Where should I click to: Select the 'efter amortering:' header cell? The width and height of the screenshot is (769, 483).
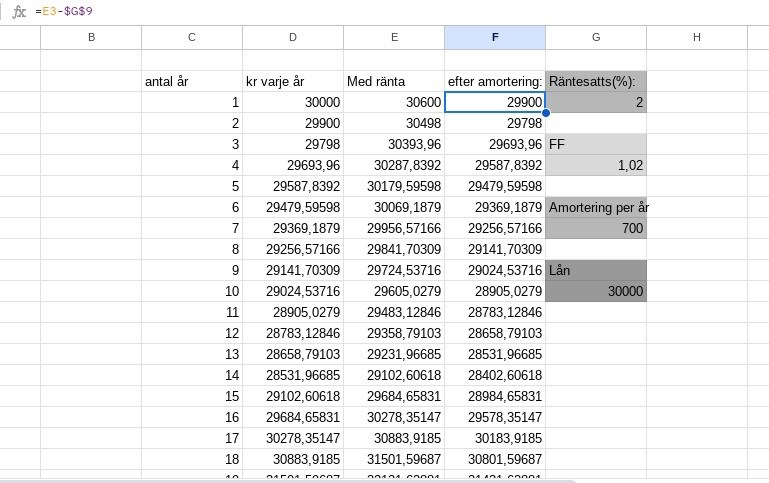[495, 81]
